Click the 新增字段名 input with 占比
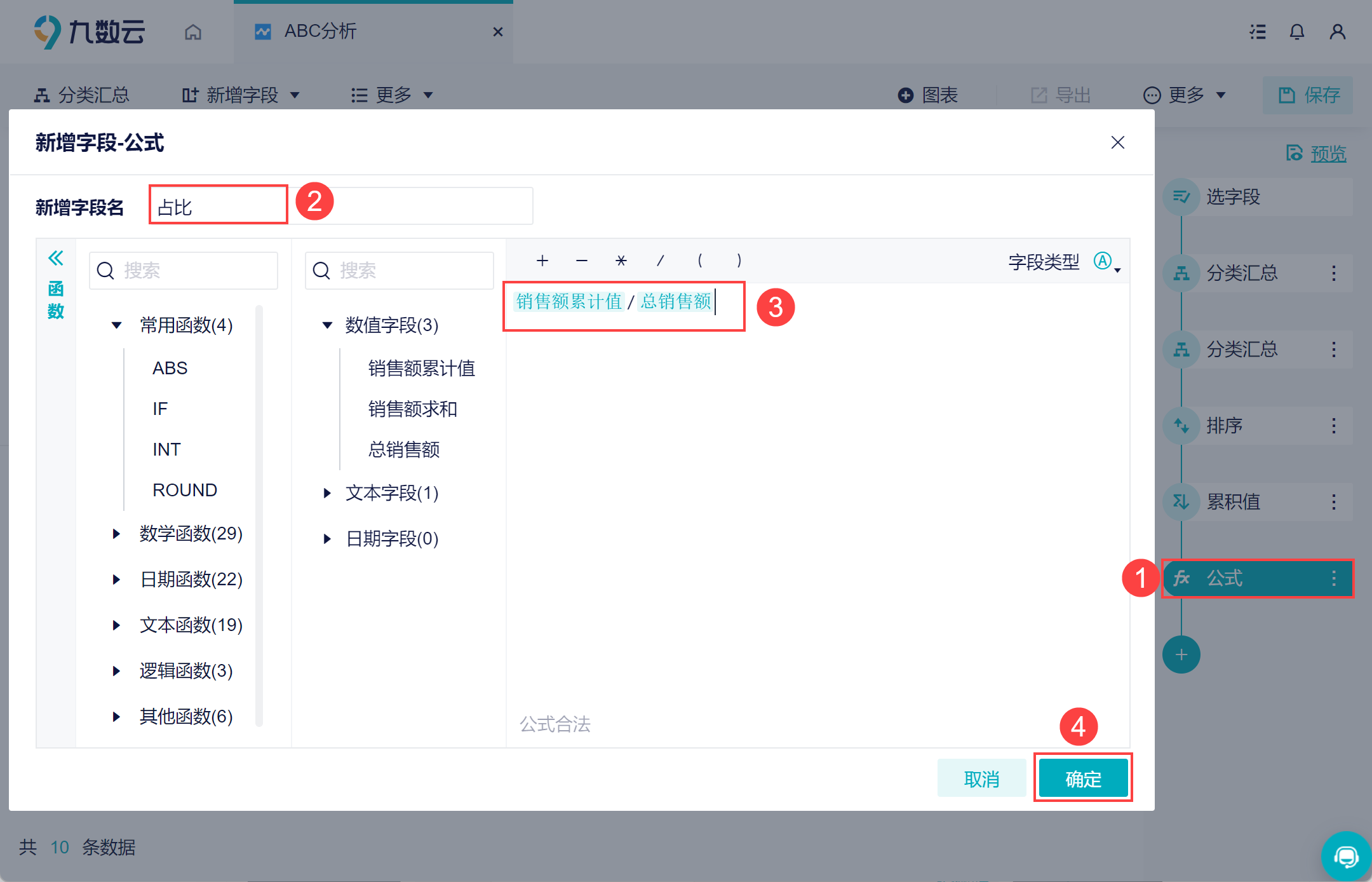This screenshot has height=882, width=1372. 219,207
